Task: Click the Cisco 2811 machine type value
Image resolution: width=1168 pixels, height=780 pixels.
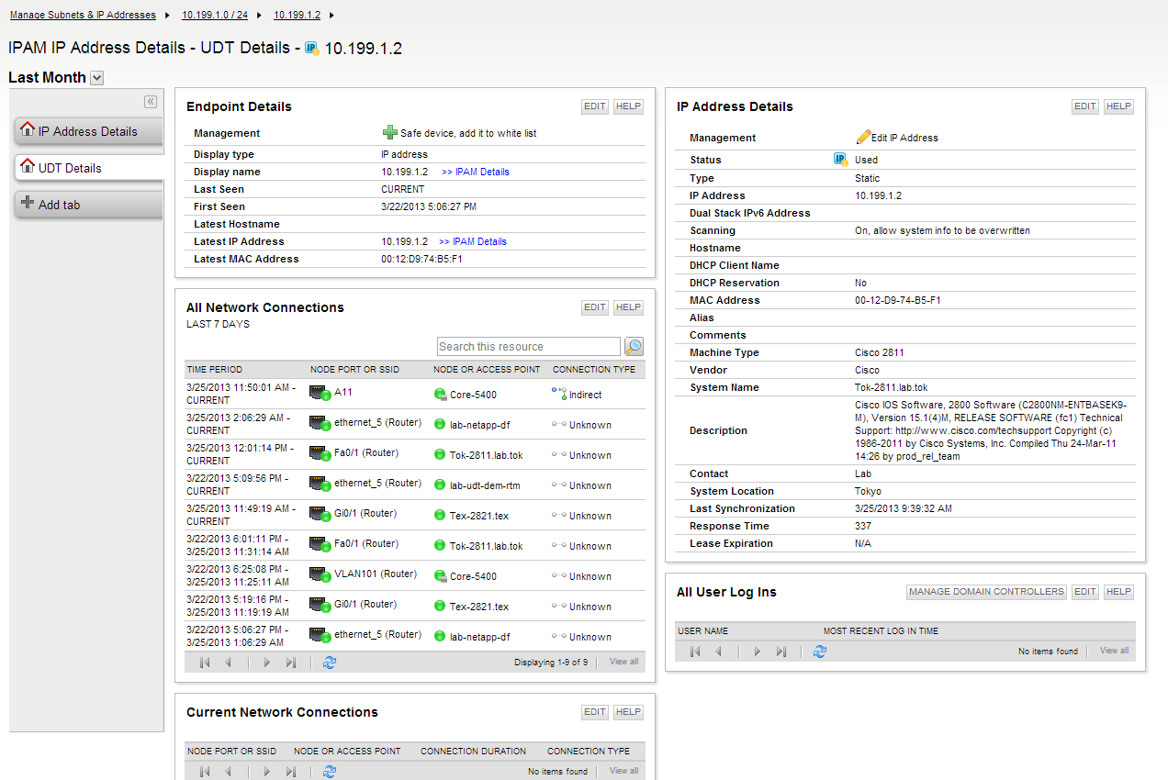Action: click(x=879, y=353)
